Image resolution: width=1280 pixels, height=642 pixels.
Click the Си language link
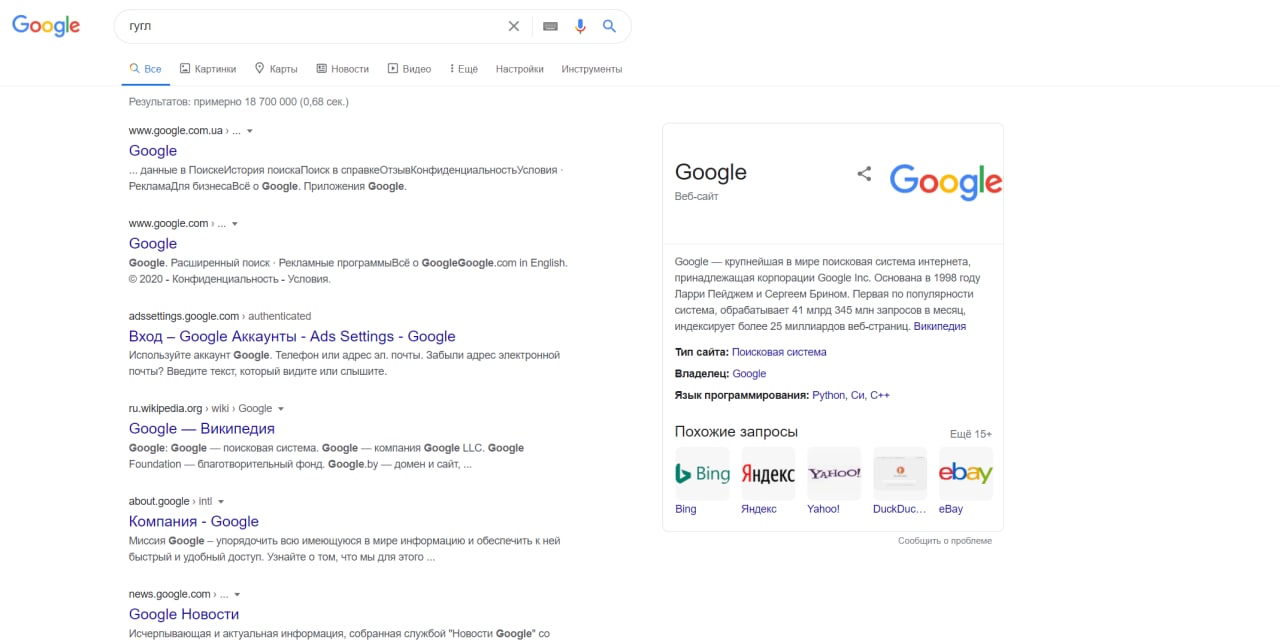[x=857, y=395]
